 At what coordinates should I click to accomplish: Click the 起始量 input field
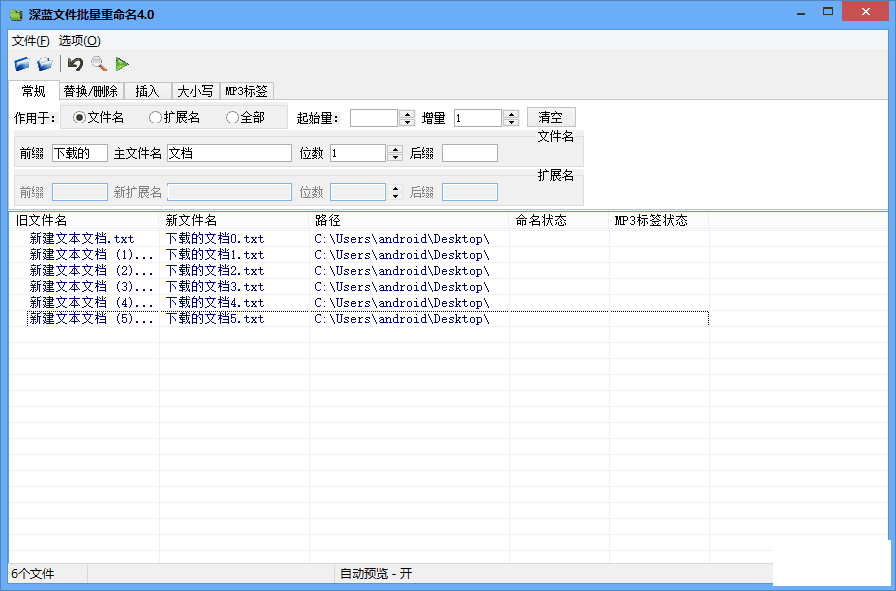[374, 118]
